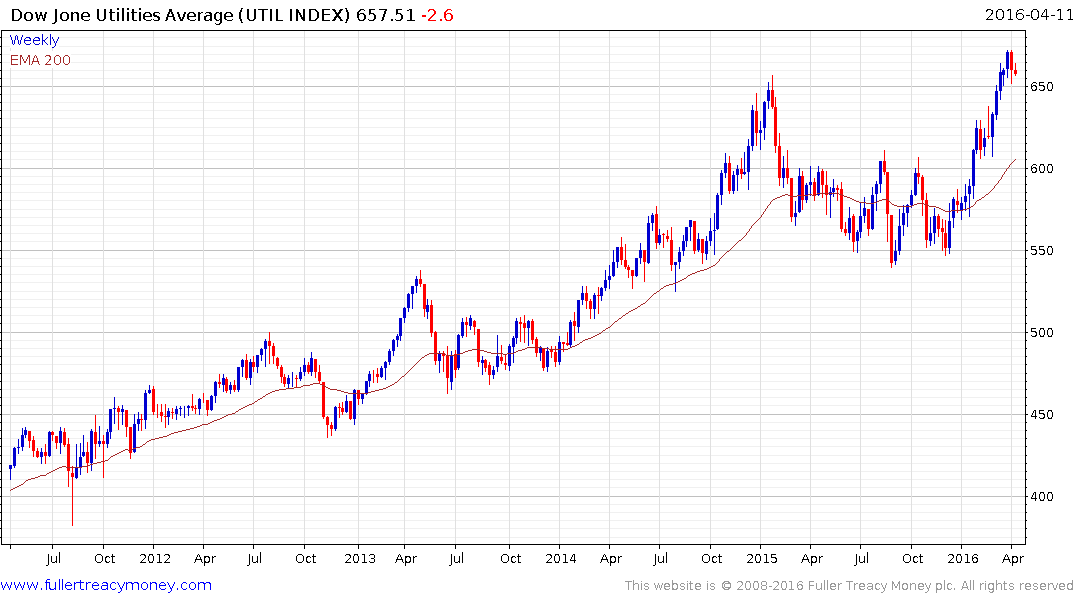Click the 'Weekly' timeframe label
1075x600 pixels.
pyautogui.click(x=34, y=40)
